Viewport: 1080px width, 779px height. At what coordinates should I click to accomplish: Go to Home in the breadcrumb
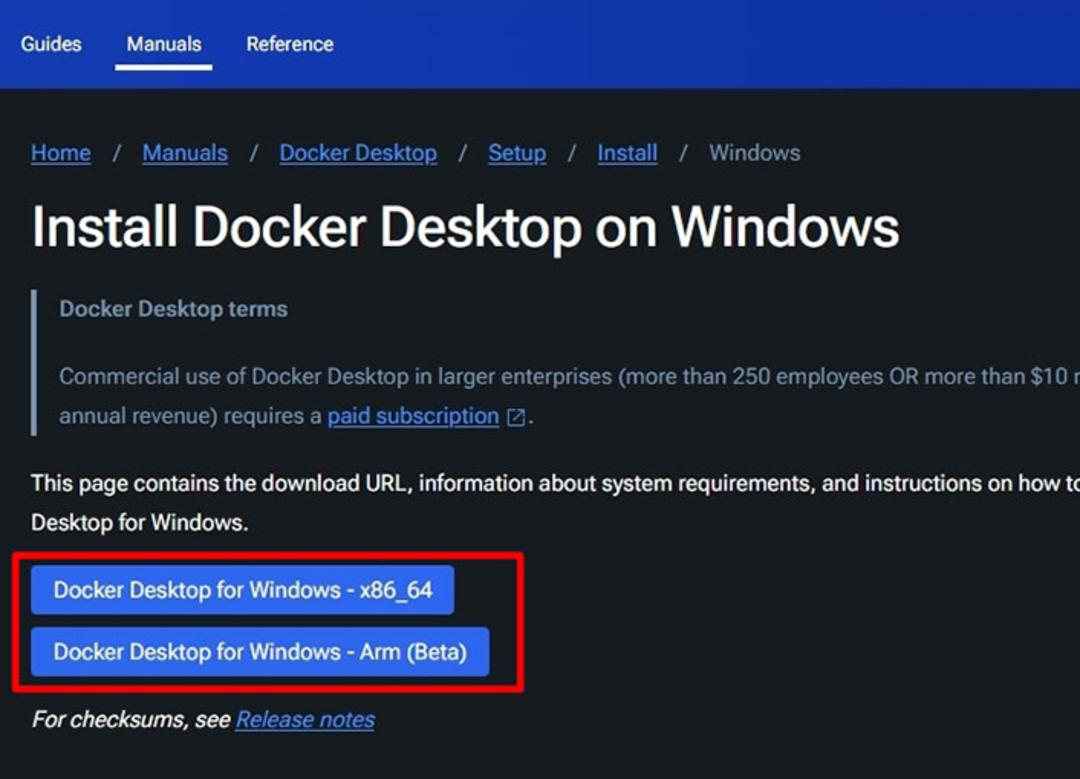tap(61, 153)
